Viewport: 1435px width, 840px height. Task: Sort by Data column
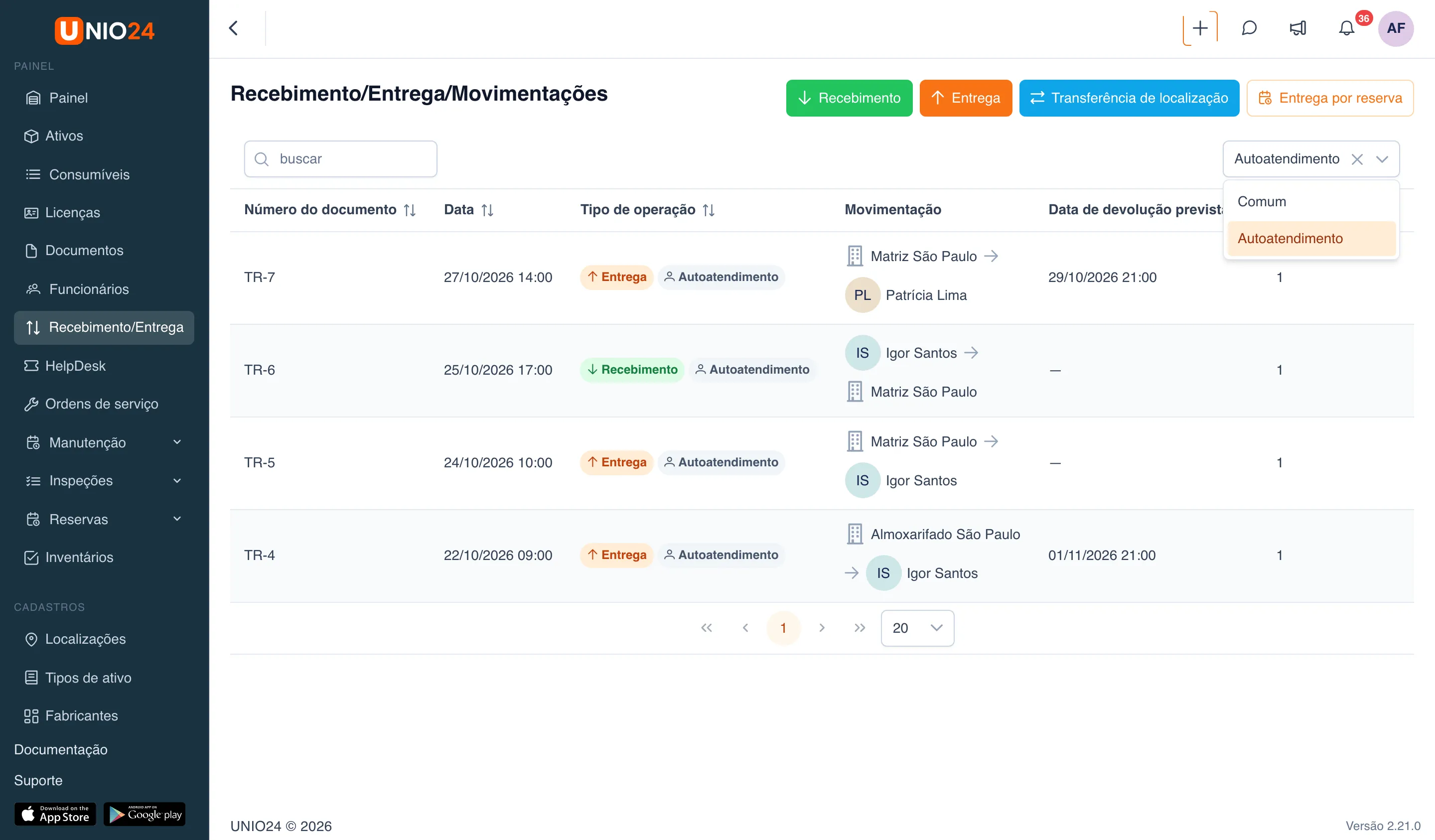pyautogui.click(x=487, y=210)
